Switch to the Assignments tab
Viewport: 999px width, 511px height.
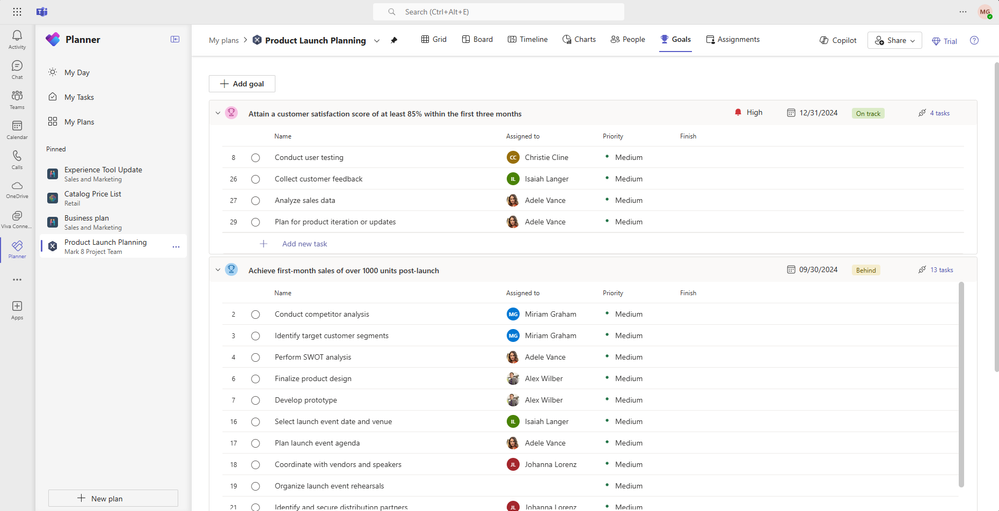pos(733,40)
